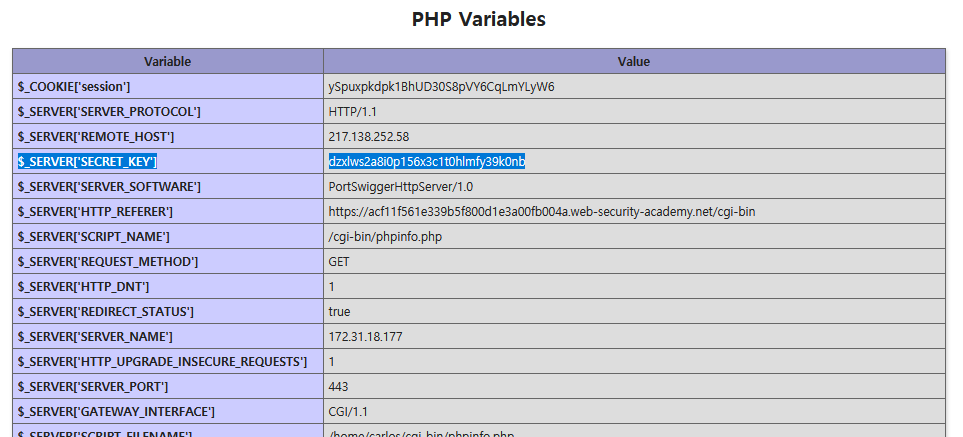Select the session cookie value ySpuxpkdpk1BhUD30S8pVY6CqLmYLyW6

441,87
